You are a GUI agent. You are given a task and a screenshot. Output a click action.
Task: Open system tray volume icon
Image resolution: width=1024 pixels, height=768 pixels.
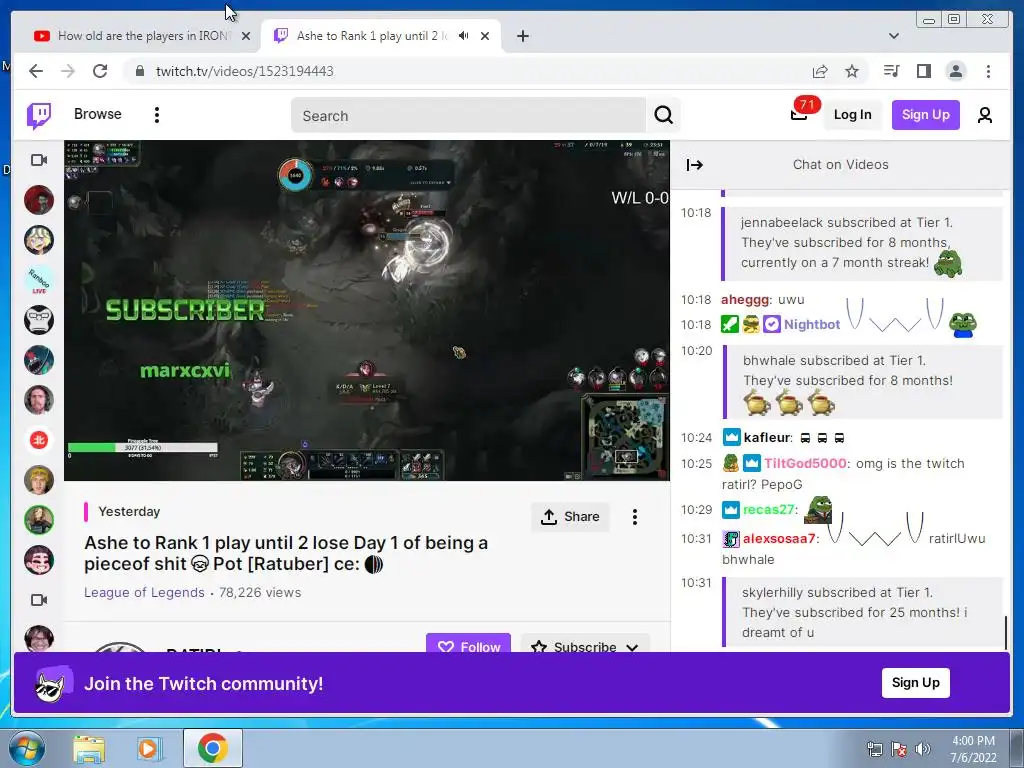[x=922, y=749]
